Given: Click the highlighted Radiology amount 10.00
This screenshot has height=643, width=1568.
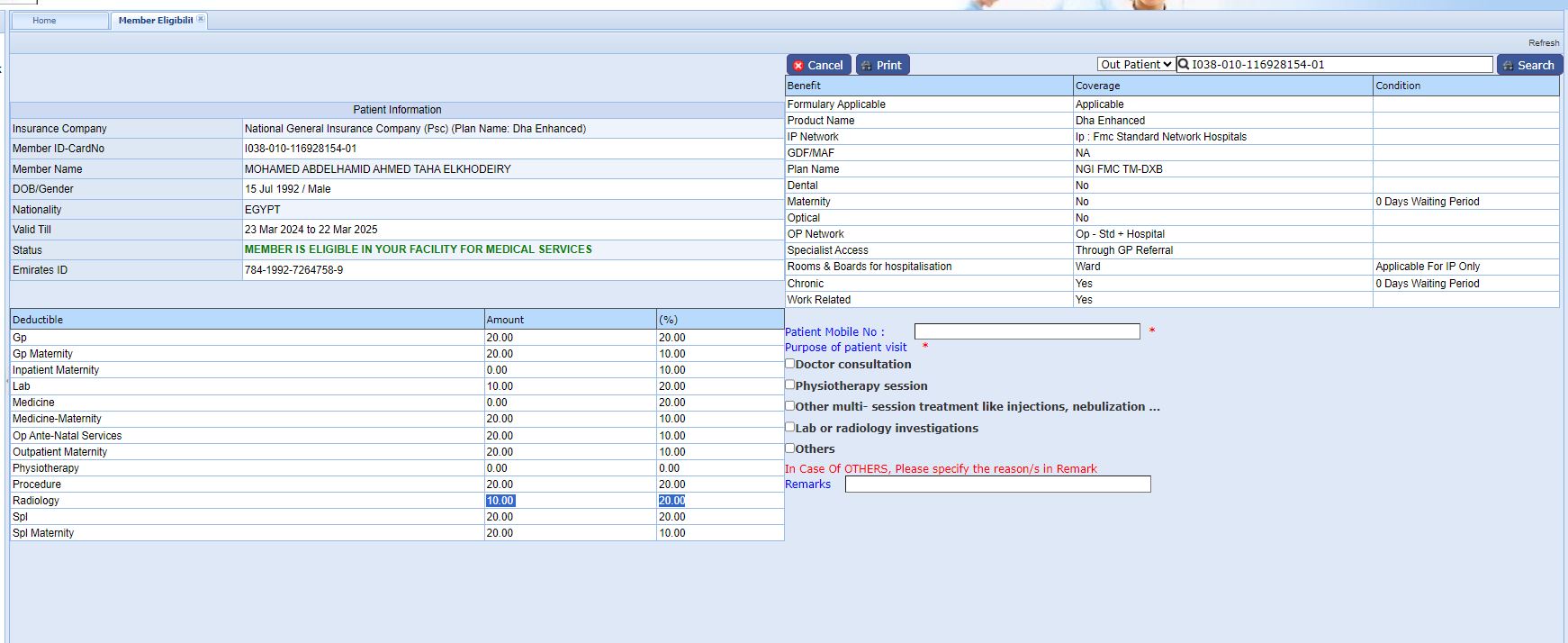Looking at the screenshot, I should tap(500, 501).
